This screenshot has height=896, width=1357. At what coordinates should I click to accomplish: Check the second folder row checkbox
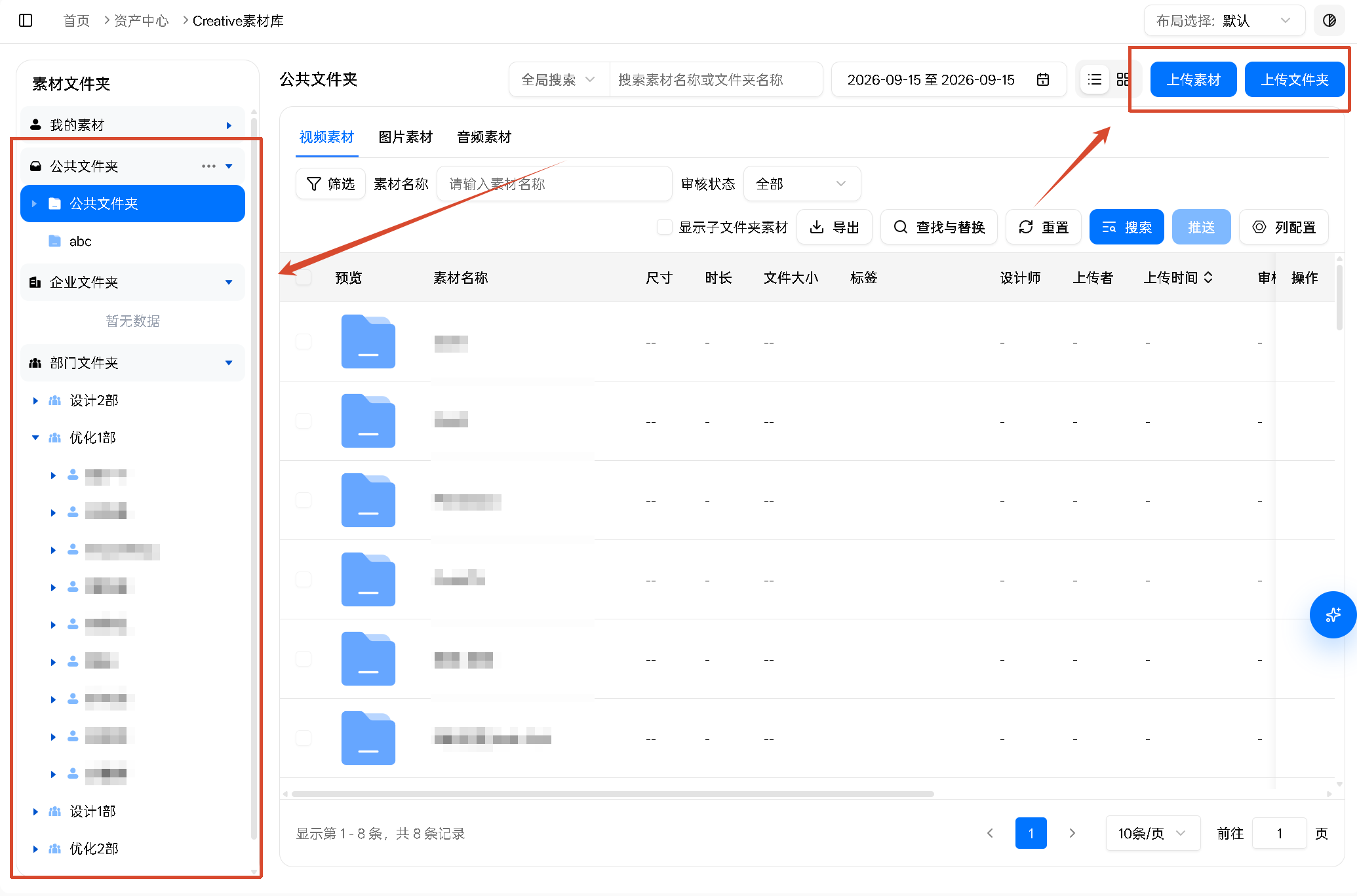coord(304,420)
